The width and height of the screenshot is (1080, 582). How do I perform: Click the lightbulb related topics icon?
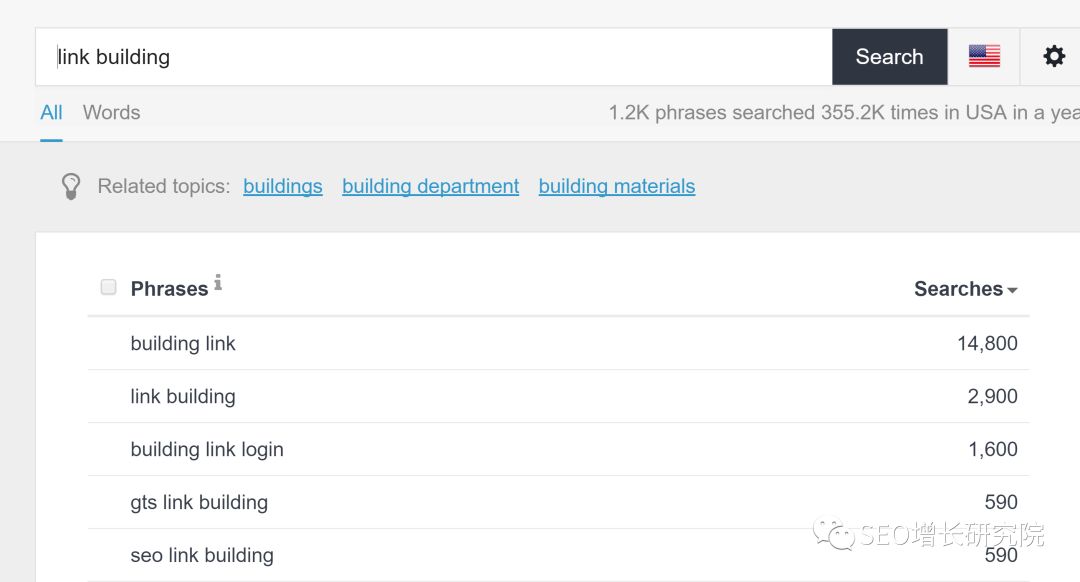pos(71,186)
